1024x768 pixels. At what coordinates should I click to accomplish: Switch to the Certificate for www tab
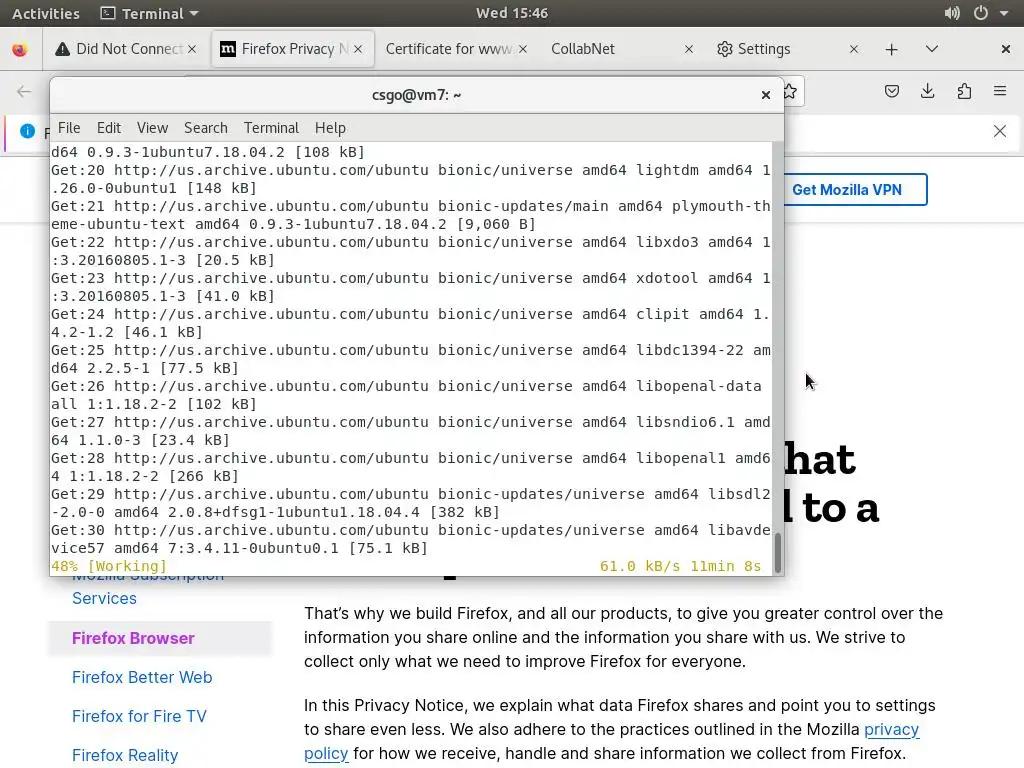coord(456,49)
